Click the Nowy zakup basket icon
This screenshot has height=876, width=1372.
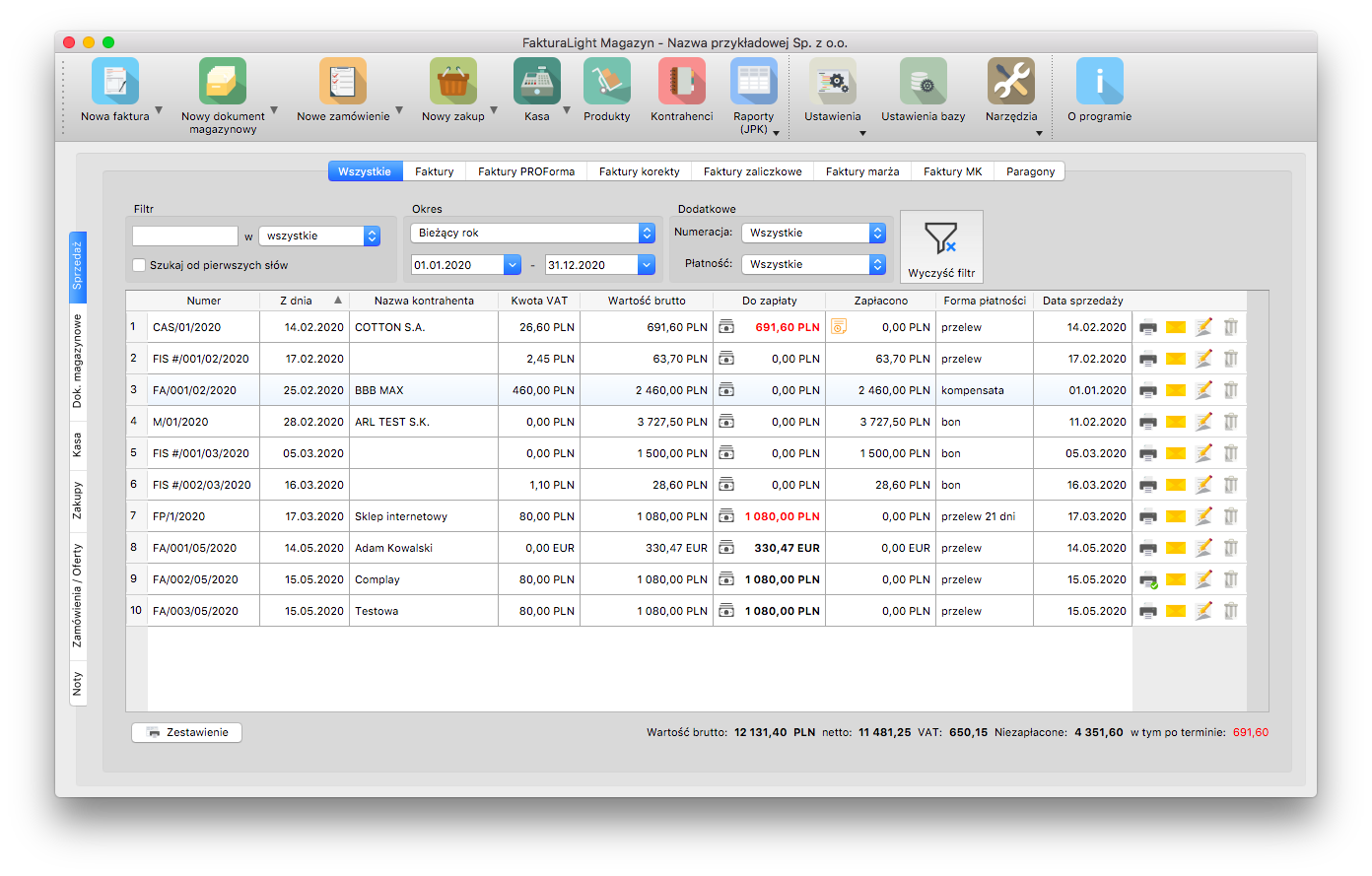[x=453, y=81]
